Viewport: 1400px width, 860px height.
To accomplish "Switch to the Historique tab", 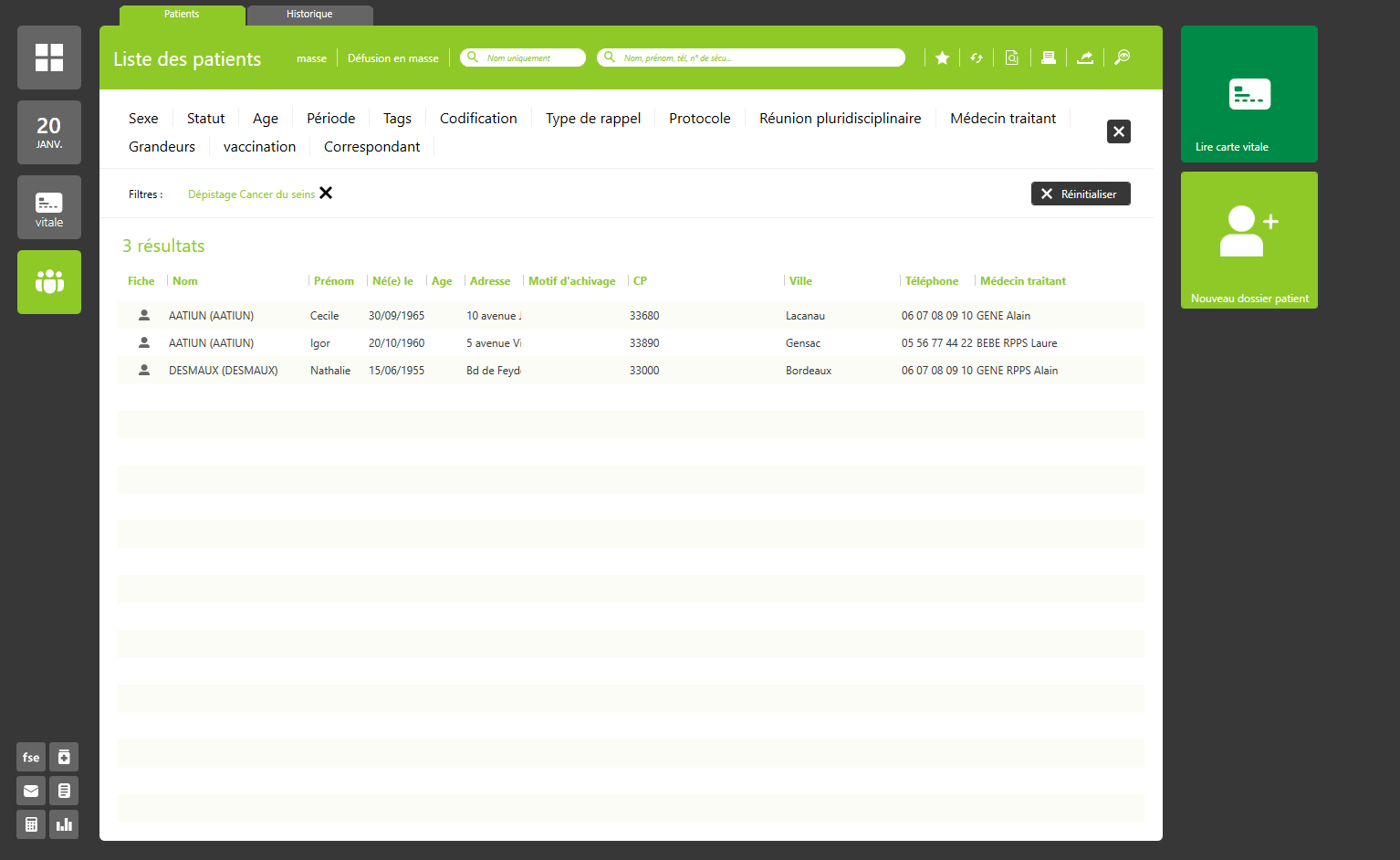I will (309, 15).
